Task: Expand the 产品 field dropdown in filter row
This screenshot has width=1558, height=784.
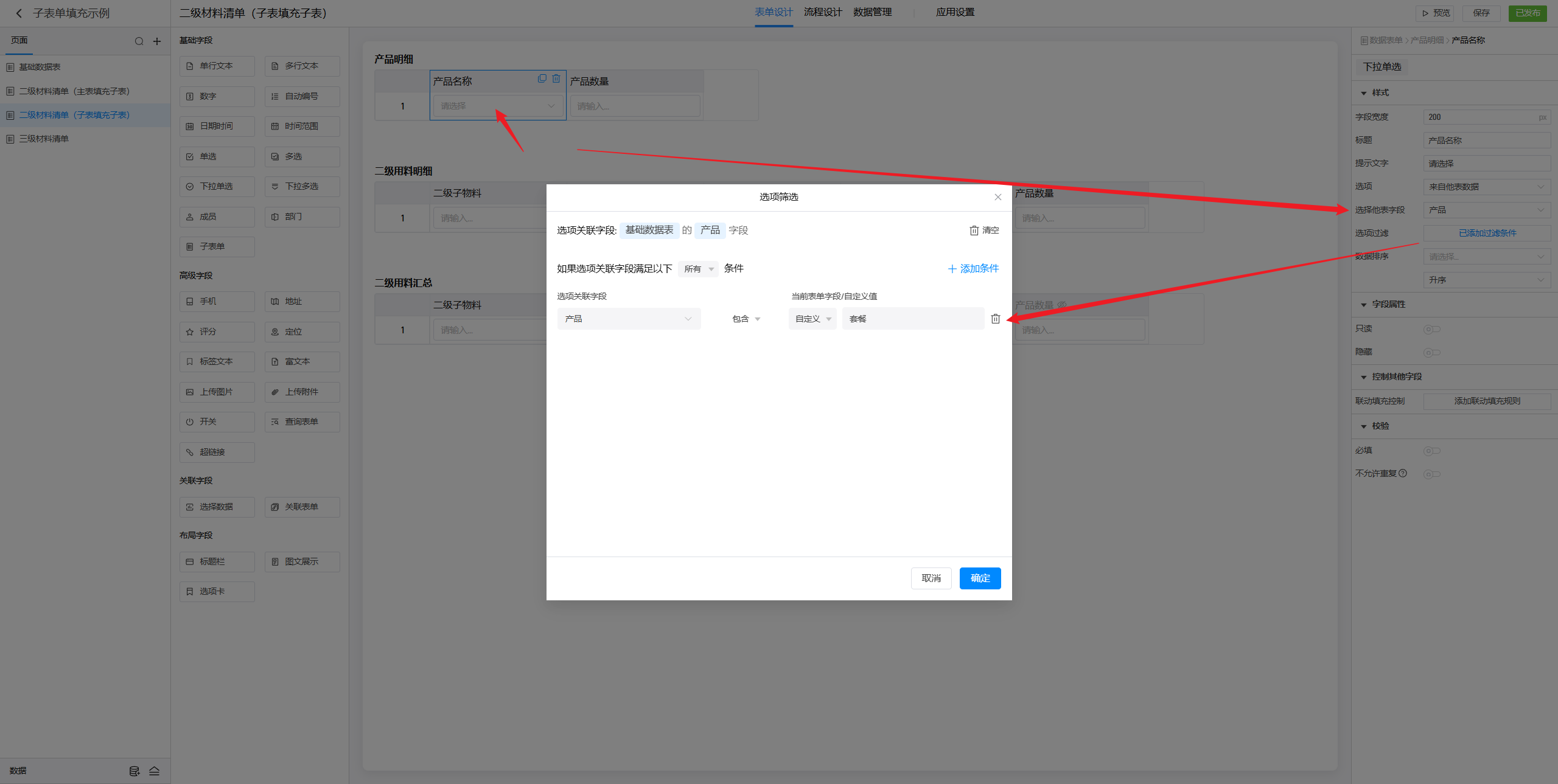Action: [x=628, y=319]
